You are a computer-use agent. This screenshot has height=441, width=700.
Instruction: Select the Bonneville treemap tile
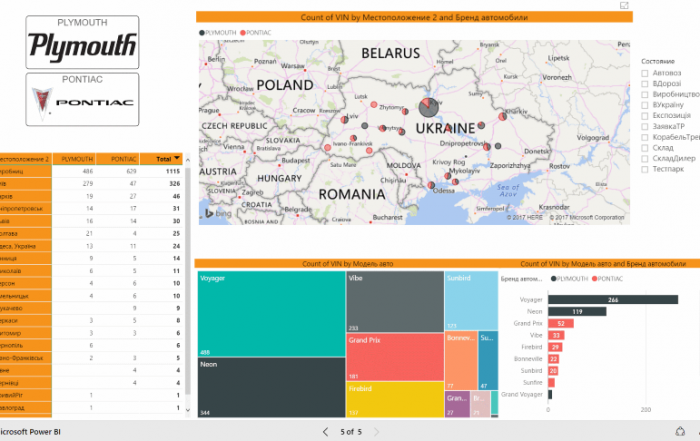(x=461, y=361)
